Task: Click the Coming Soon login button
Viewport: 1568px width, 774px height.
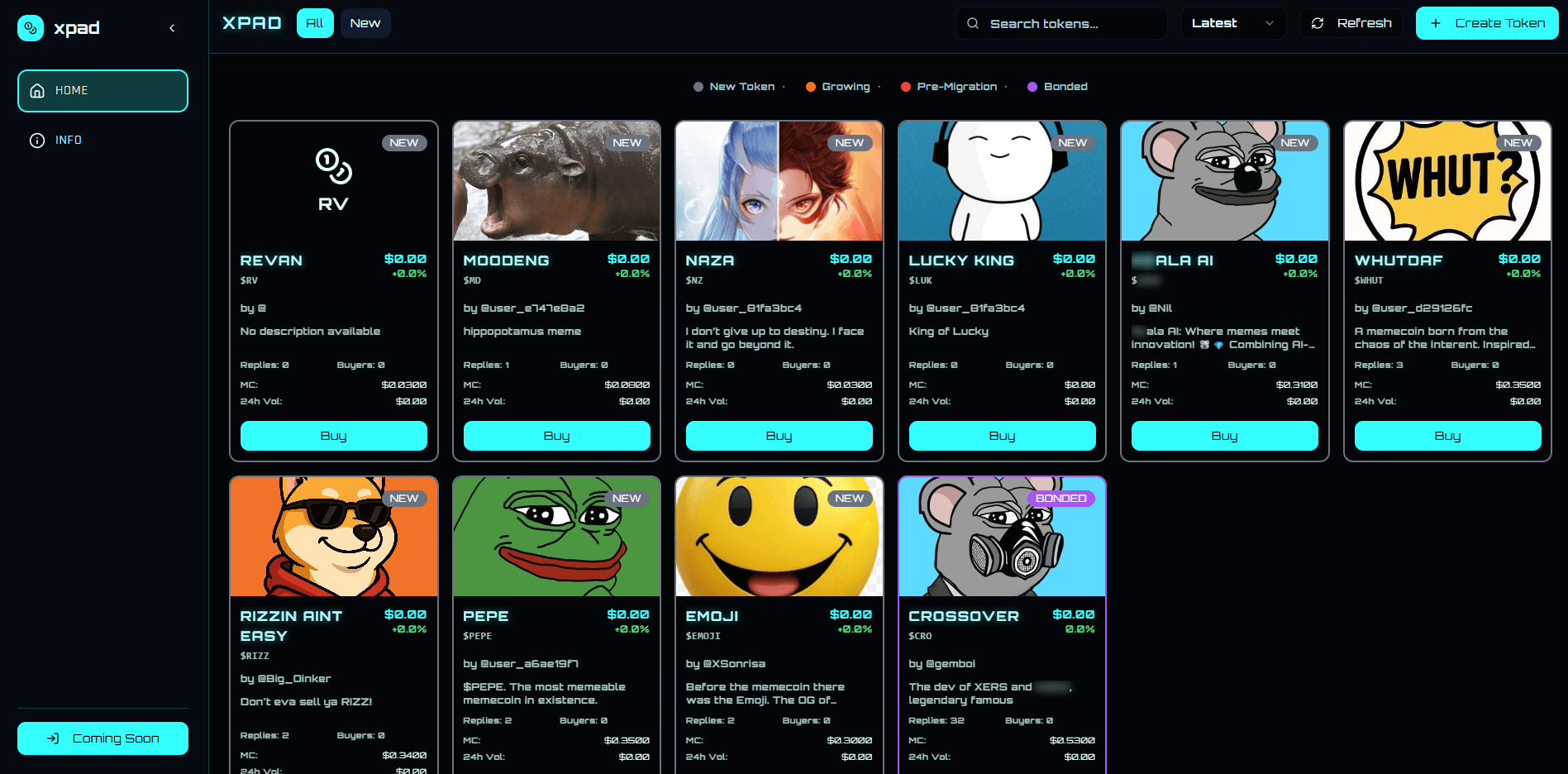Action: click(x=102, y=738)
